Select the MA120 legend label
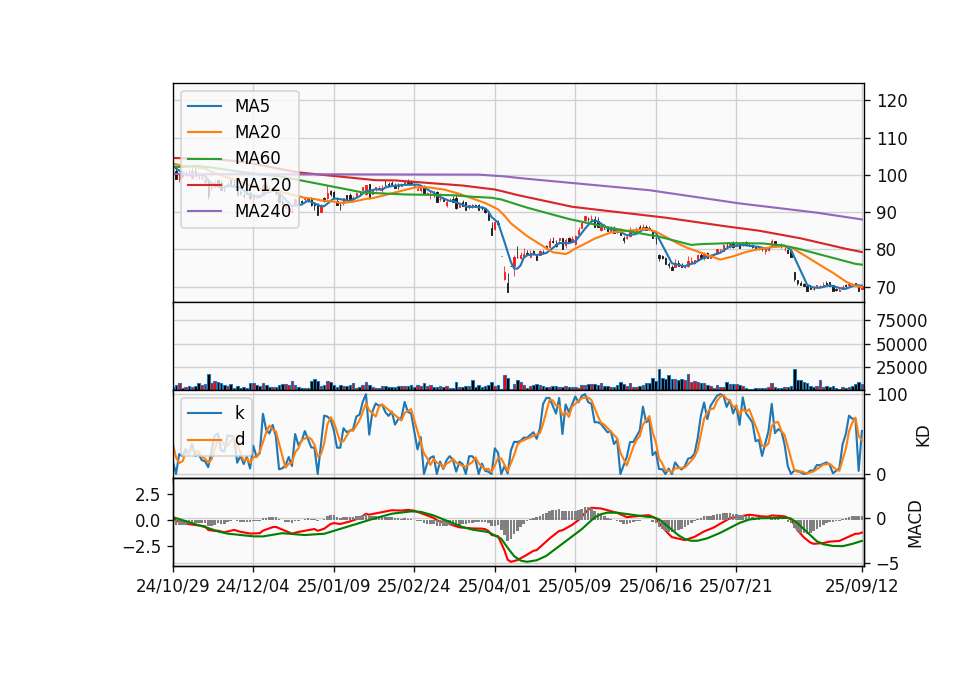 click(263, 185)
